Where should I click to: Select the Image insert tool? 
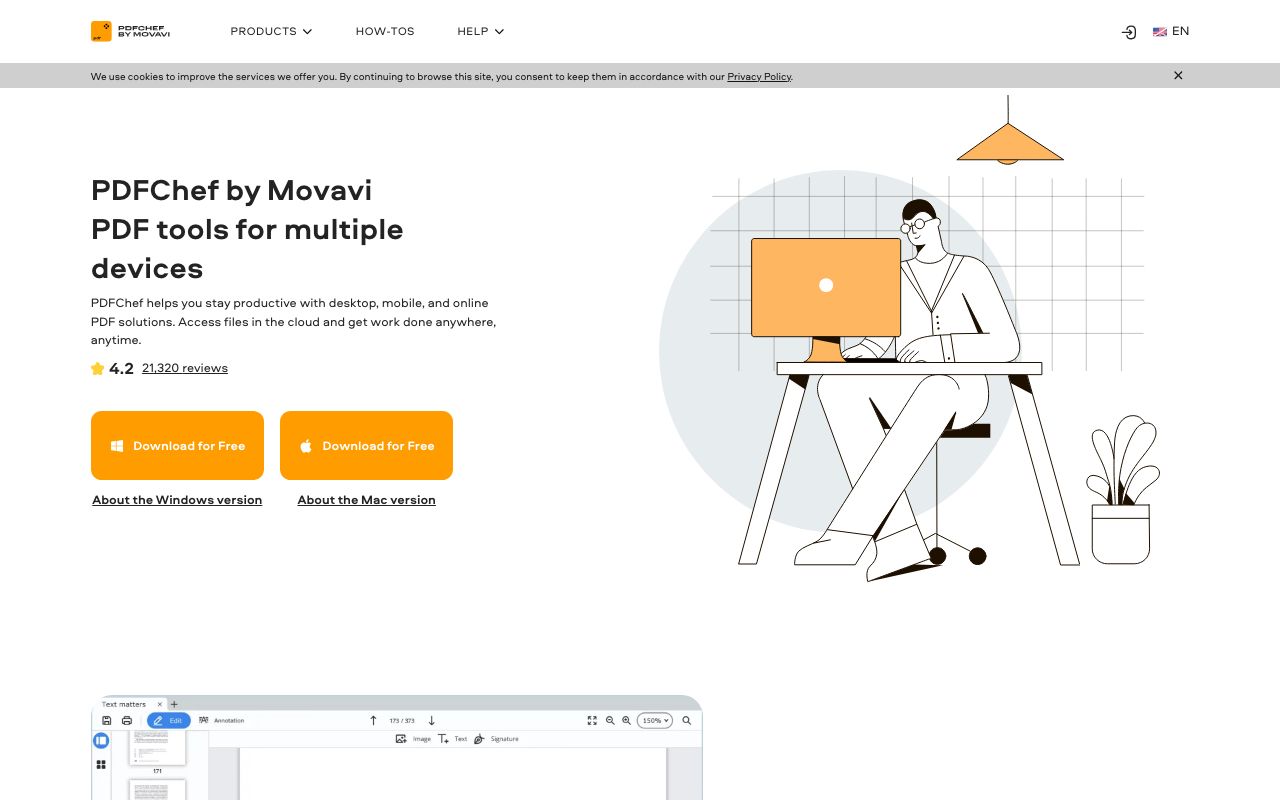413,739
